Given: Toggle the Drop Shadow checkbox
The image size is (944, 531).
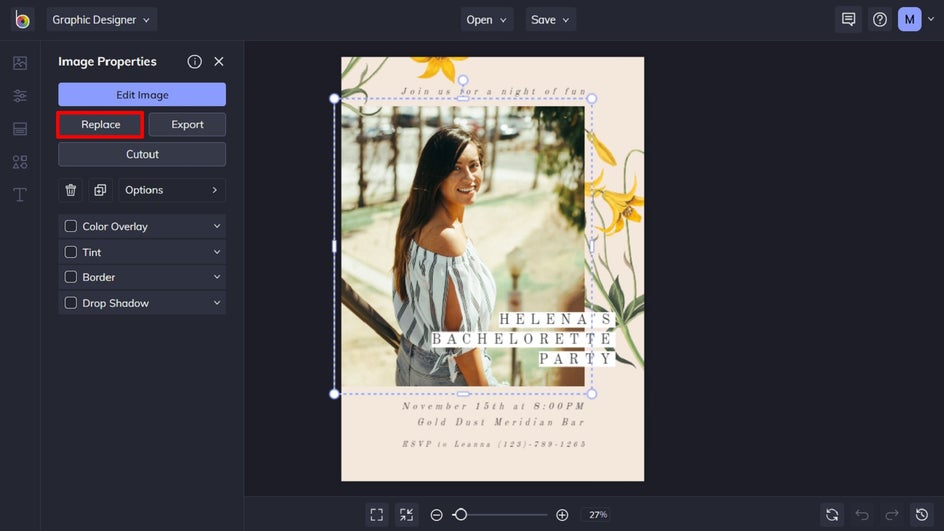Looking at the screenshot, I should [x=71, y=303].
